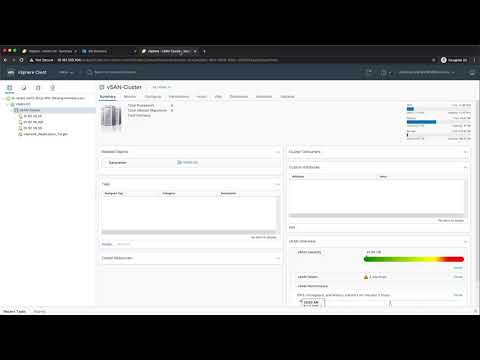Select VMs and Templates inventory view icon

24,88
